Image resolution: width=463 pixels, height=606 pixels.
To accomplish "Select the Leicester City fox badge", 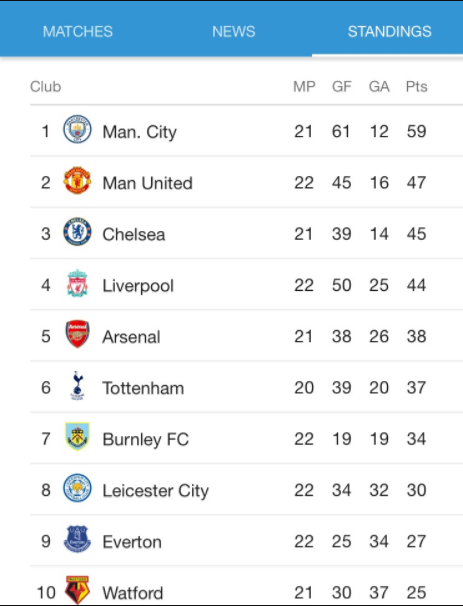I will [77, 488].
